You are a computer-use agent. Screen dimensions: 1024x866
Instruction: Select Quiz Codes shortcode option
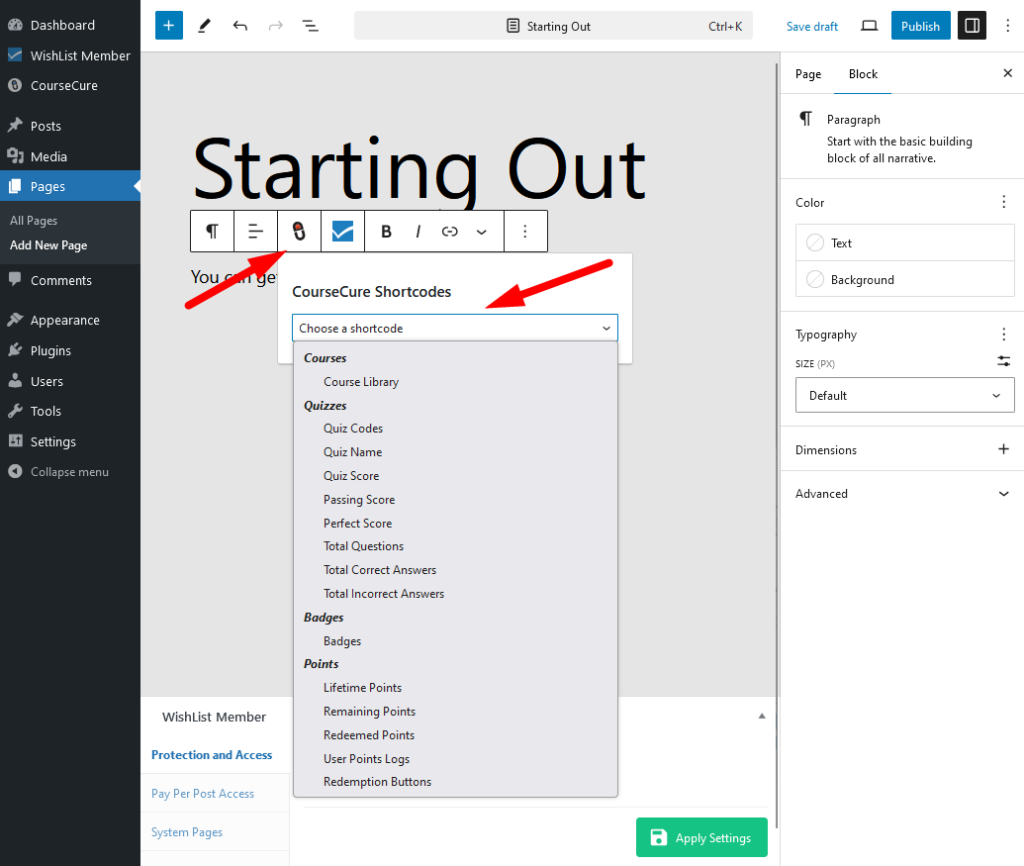455,428
